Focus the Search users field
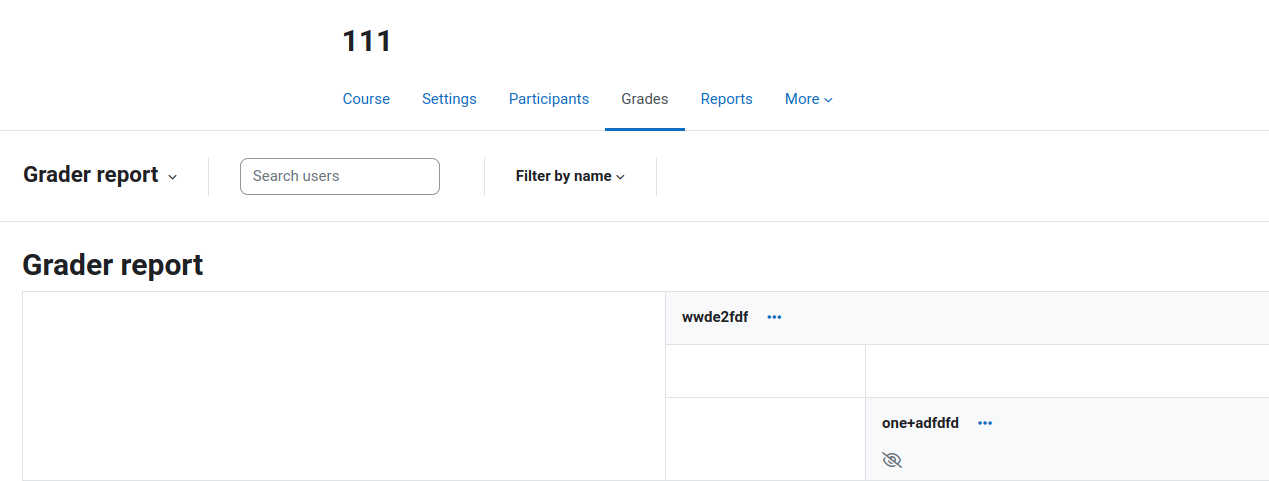This screenshot has width=1269, height=481. click(x=340, y=176)
